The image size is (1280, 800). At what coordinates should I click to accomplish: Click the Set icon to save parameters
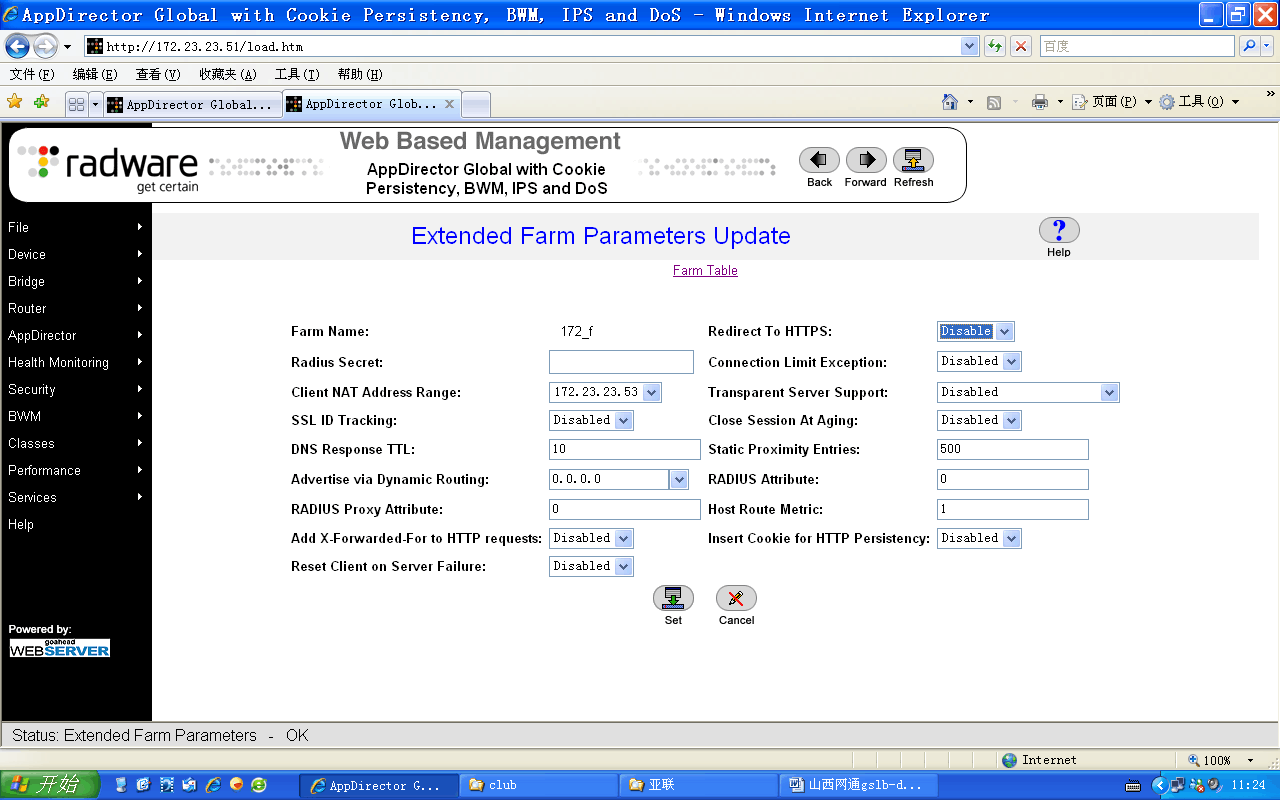point(673,598)
